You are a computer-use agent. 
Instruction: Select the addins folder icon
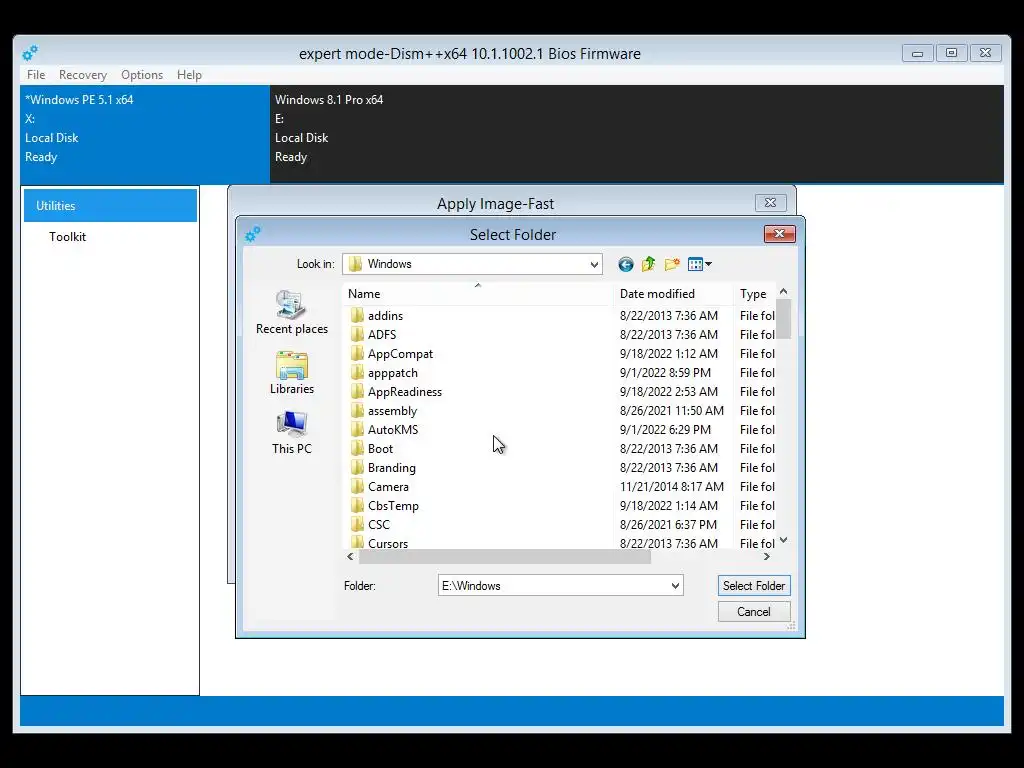357,315
